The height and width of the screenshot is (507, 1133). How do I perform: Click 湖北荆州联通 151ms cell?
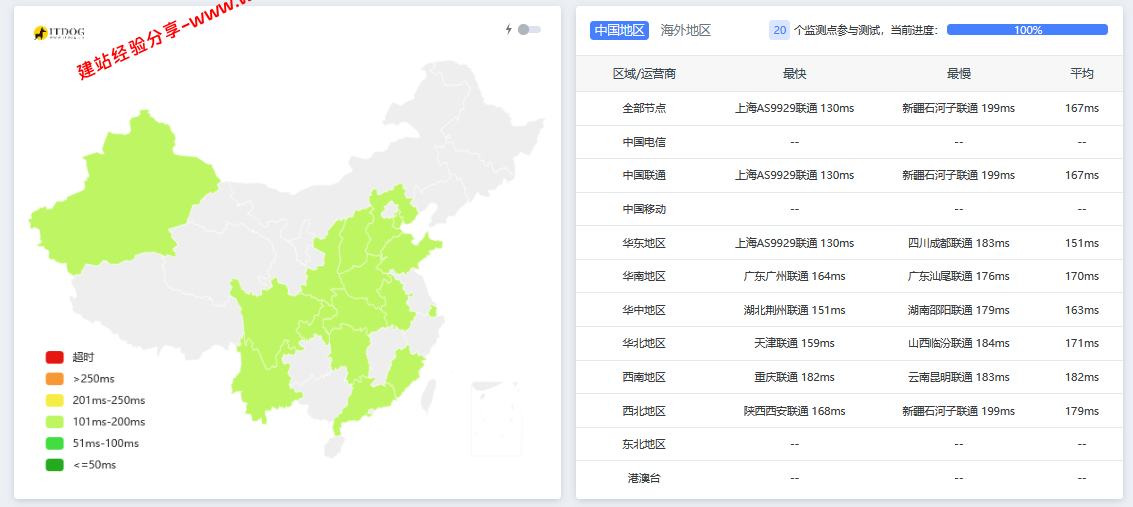click(x=795, y=311)
